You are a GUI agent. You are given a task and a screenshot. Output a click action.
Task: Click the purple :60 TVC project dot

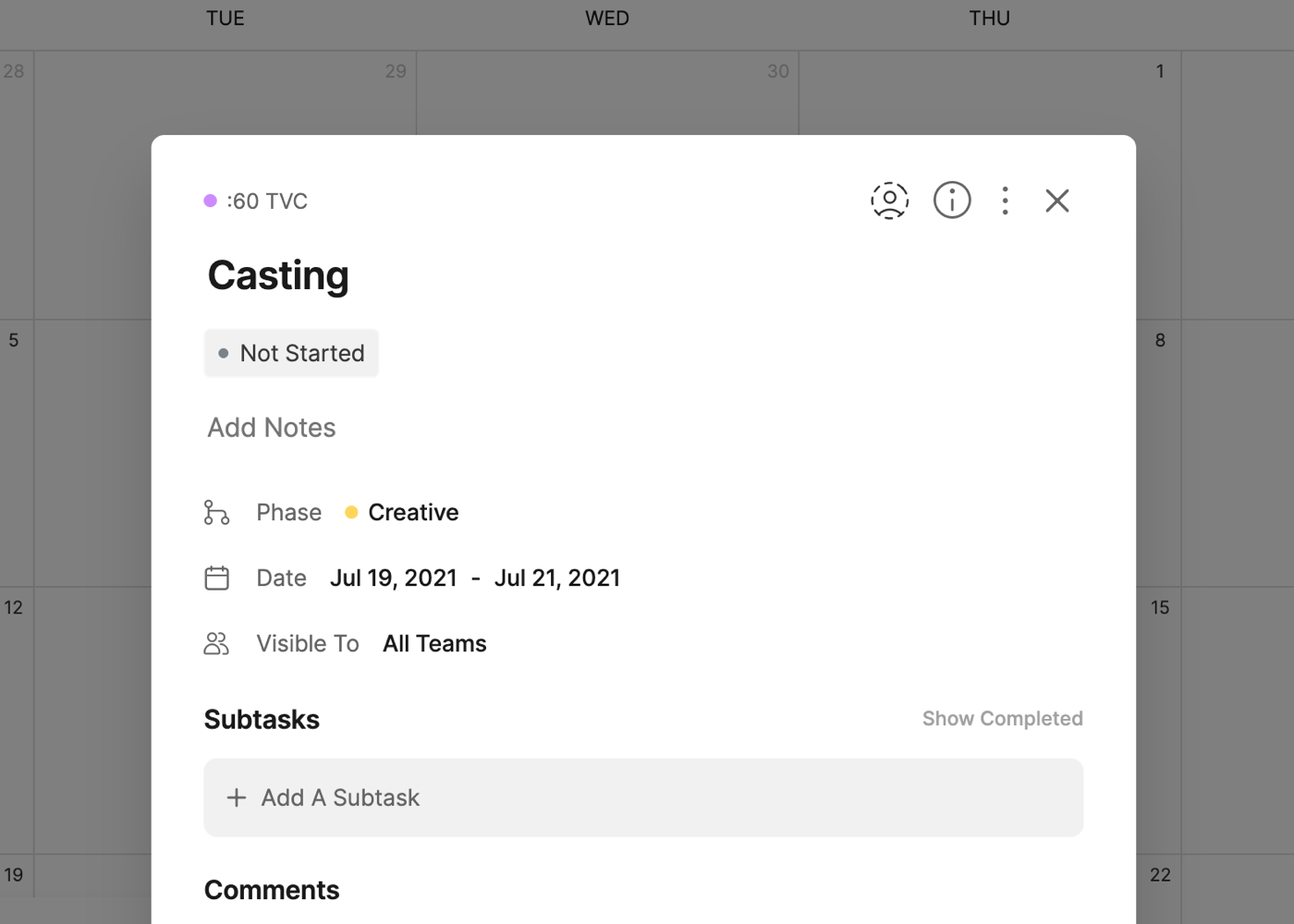point(211,201)
